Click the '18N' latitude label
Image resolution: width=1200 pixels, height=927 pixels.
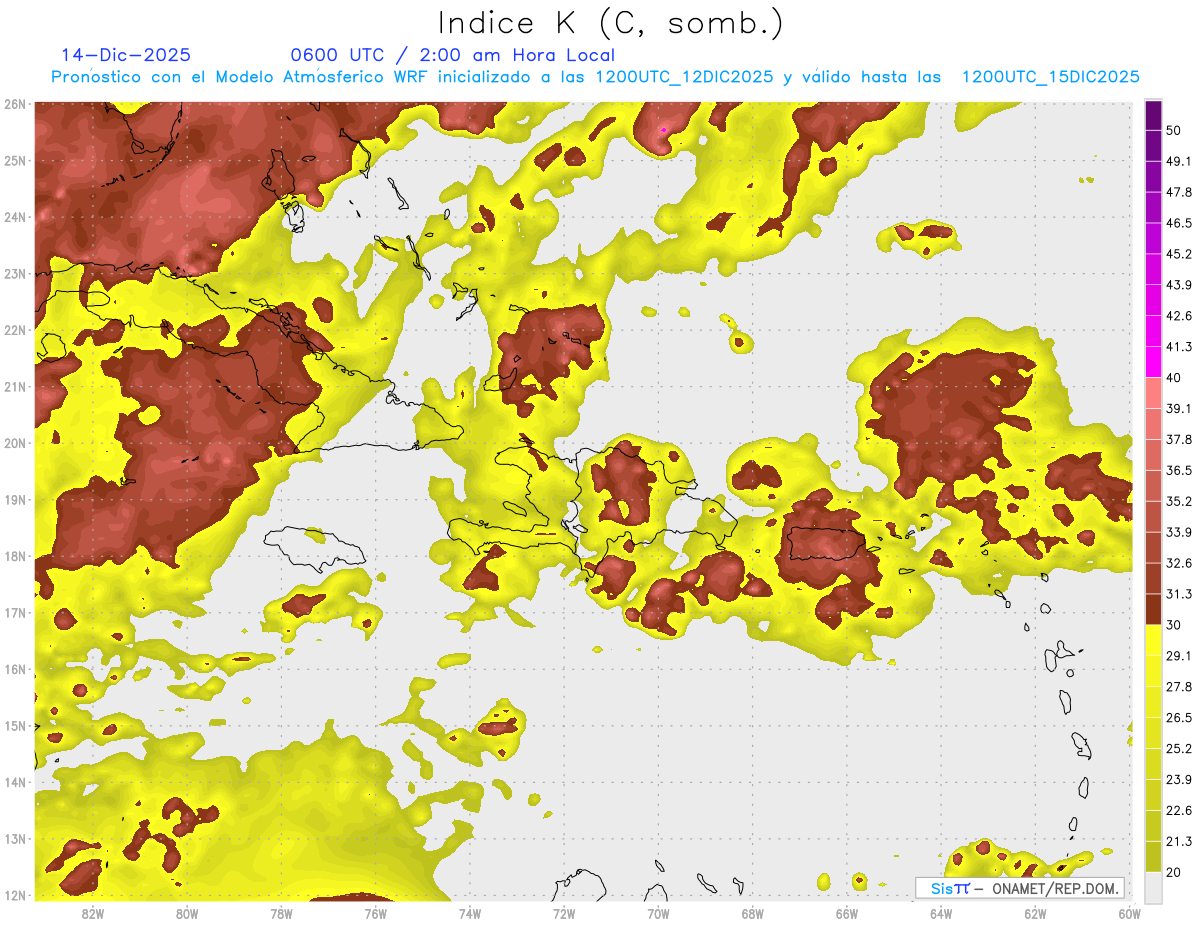tap(15, 556)
